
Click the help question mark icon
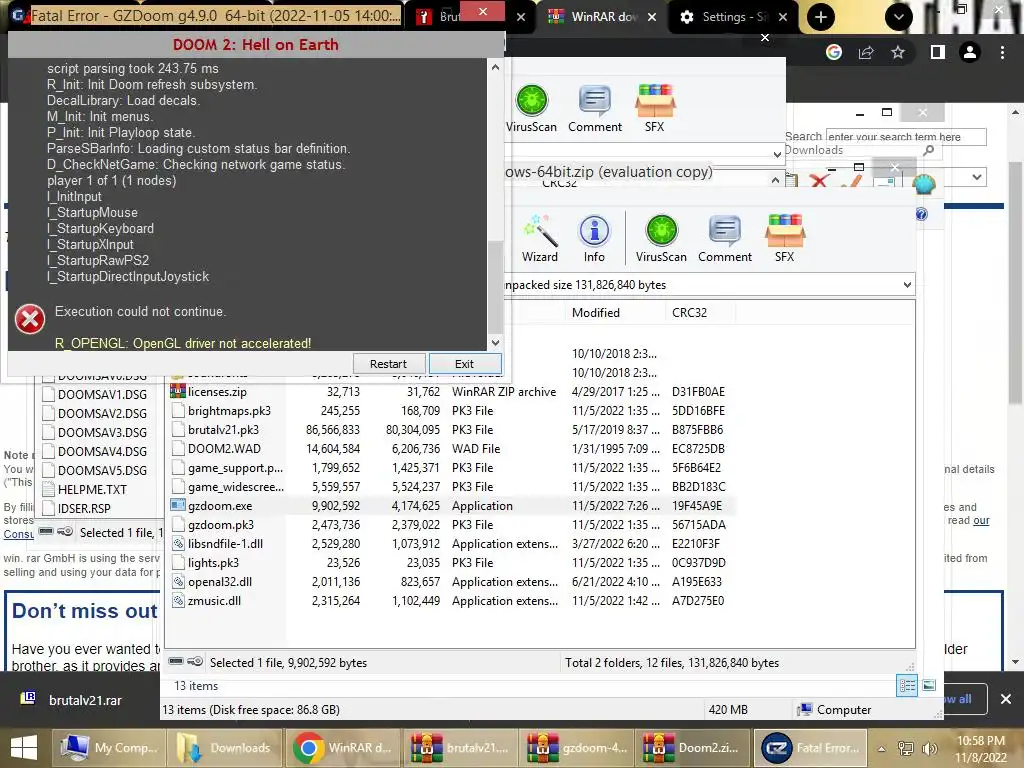(x=921, y=214)
